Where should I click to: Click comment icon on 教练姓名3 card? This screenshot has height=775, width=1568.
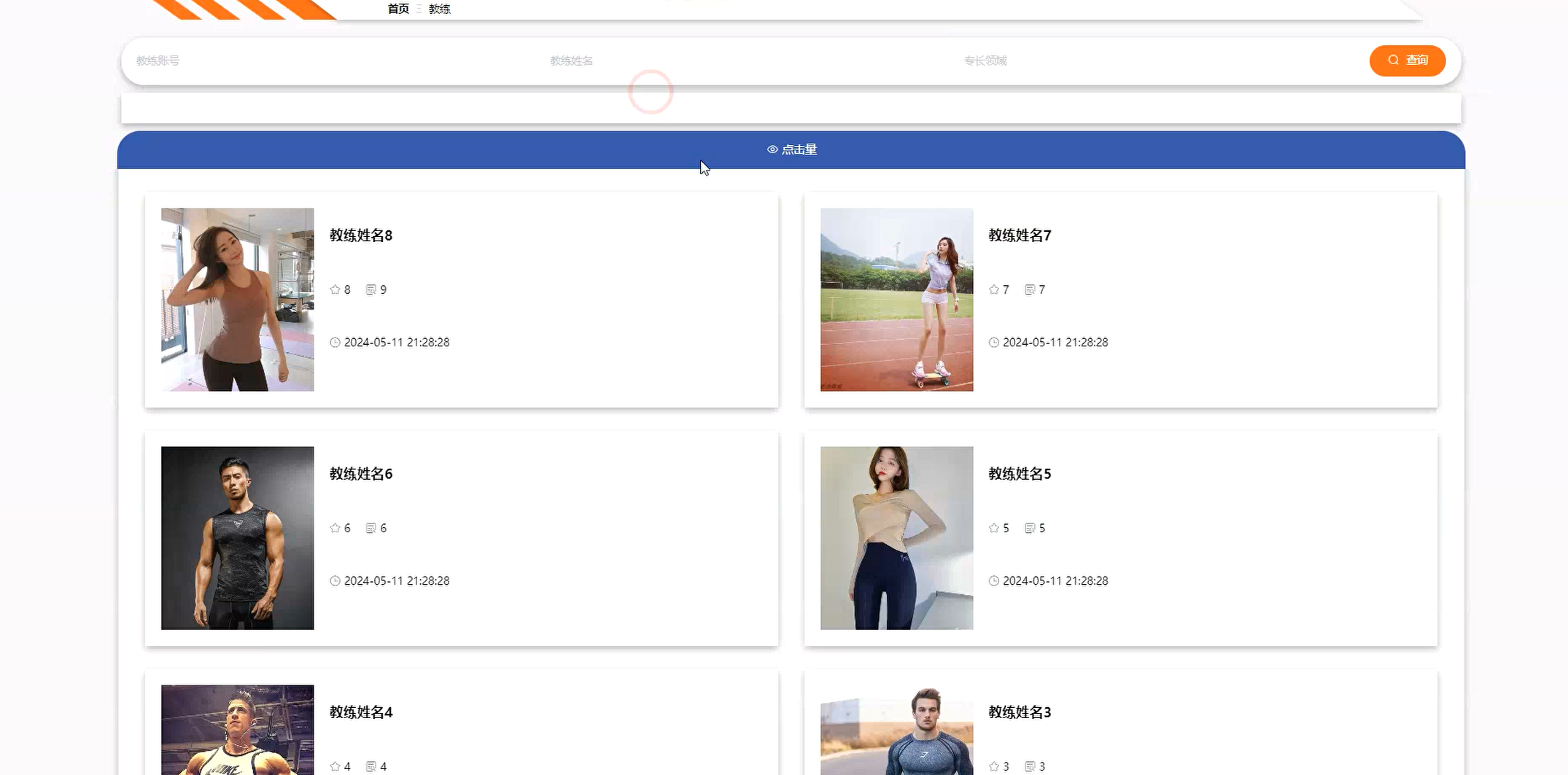pyautogui.click(x=1030, y=766)
